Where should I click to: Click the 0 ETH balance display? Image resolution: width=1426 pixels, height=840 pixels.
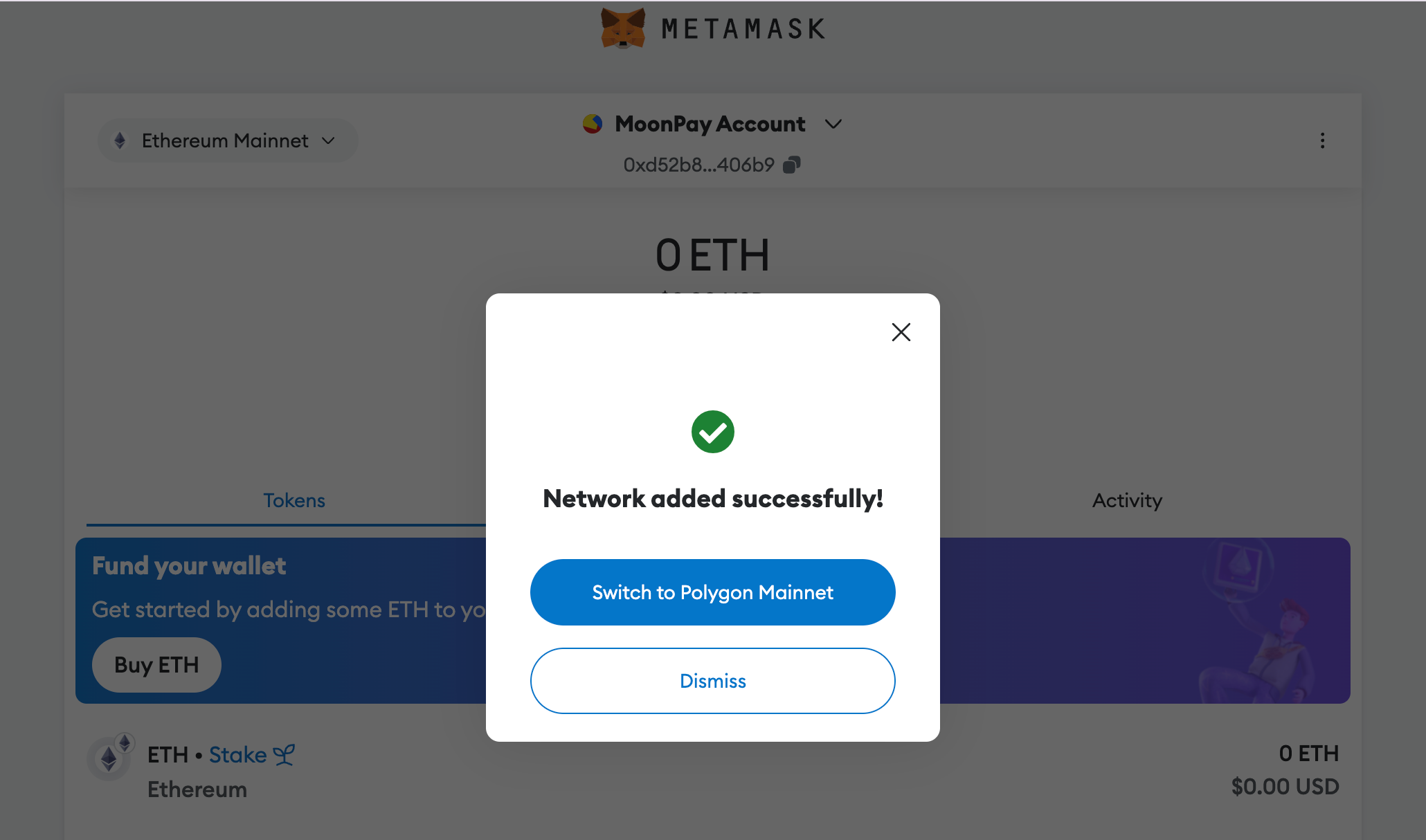[712, 255]
